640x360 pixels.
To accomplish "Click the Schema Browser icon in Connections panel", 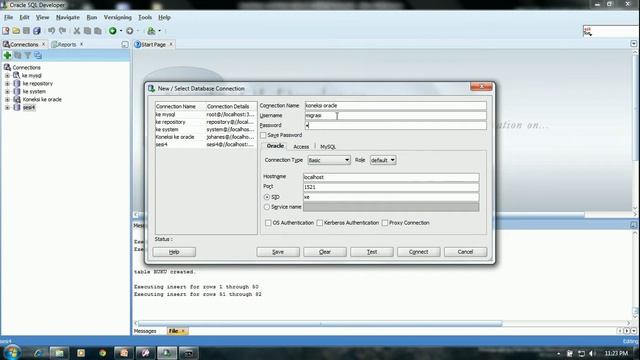I will coord(38,55).
